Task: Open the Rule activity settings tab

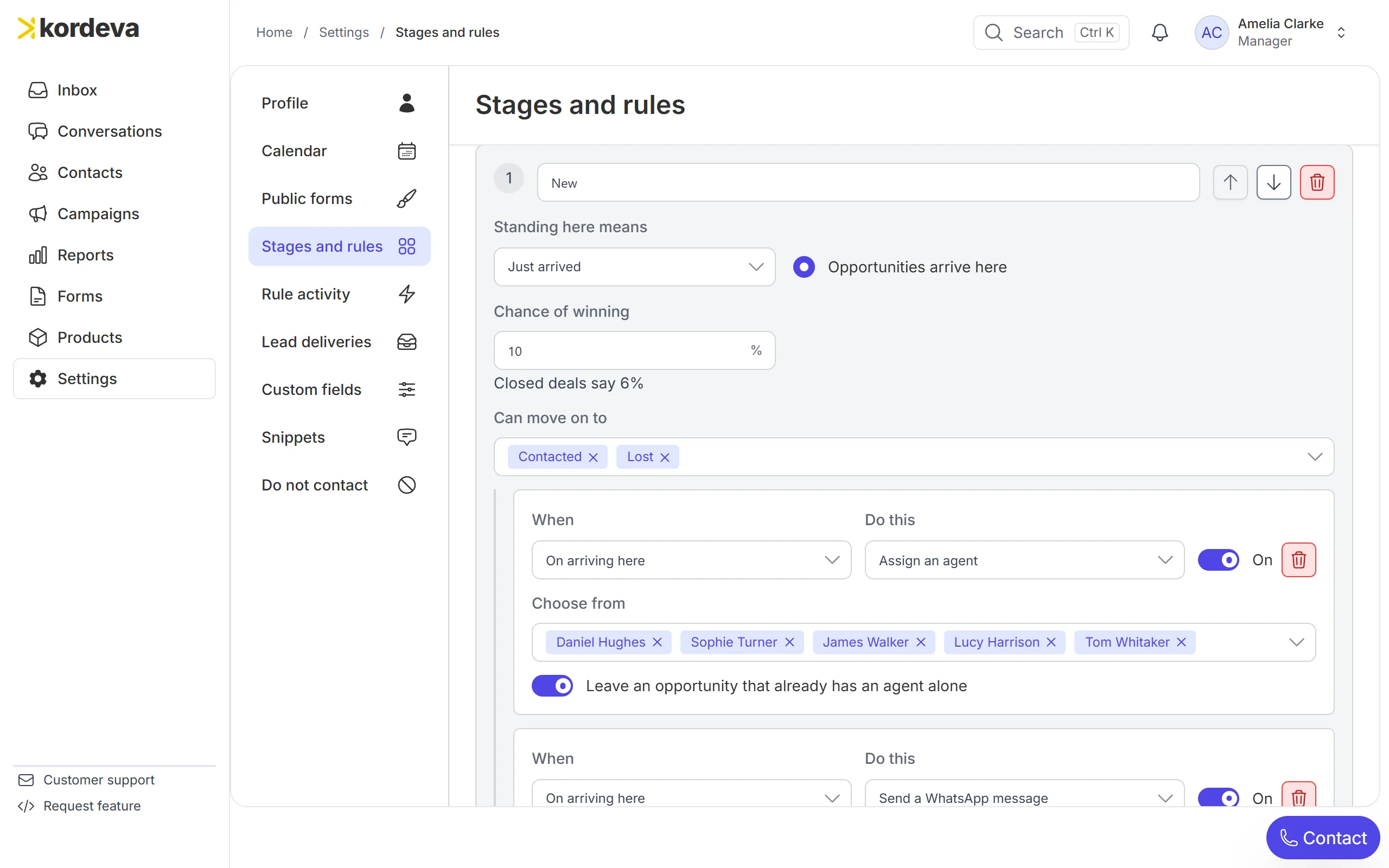Action: click(x=339, y=295)
